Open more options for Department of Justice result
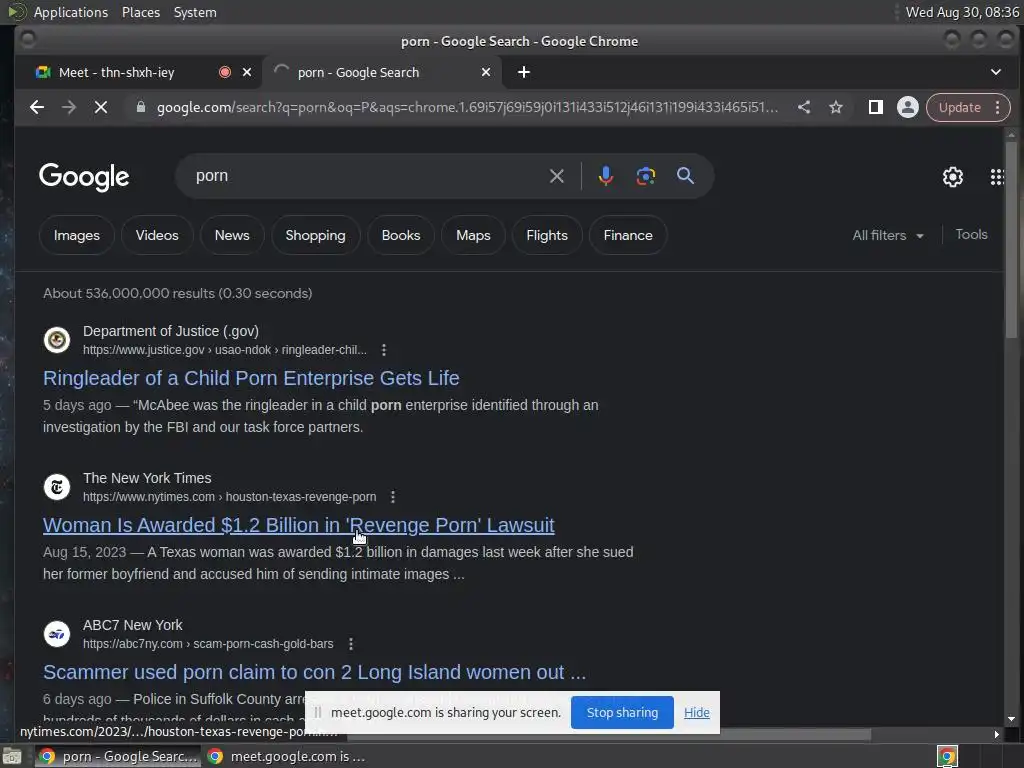 click(x=384, y=350)
